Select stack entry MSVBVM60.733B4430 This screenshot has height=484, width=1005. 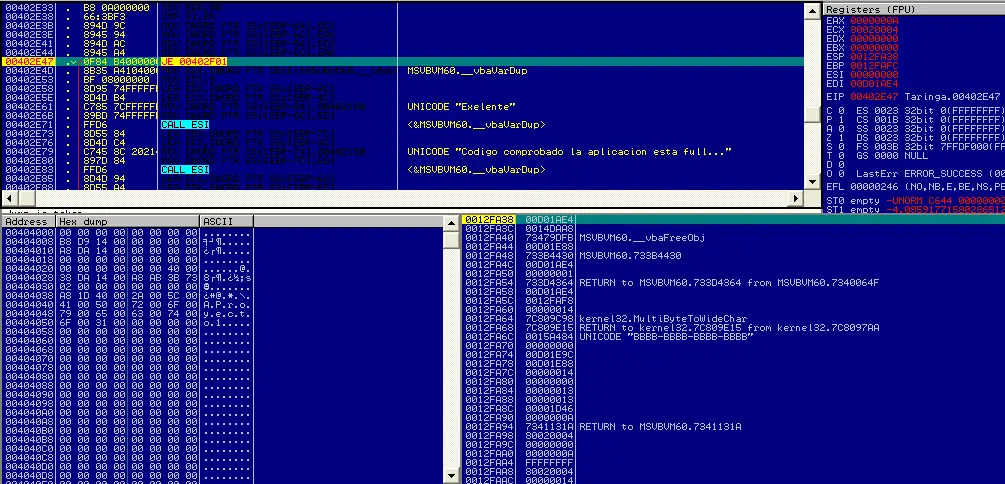click(630, 255)
